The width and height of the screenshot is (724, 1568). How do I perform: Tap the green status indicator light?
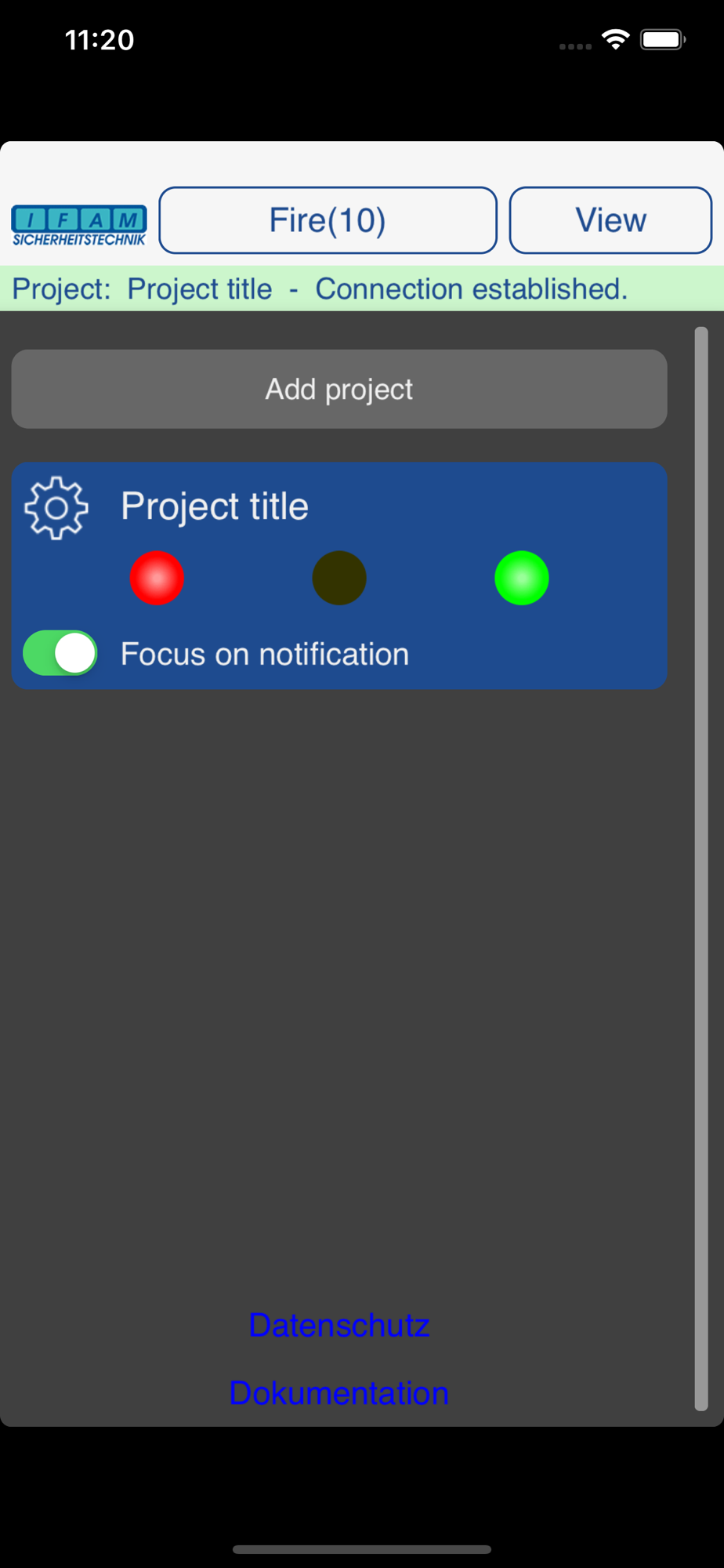click(x=522, y=578)
